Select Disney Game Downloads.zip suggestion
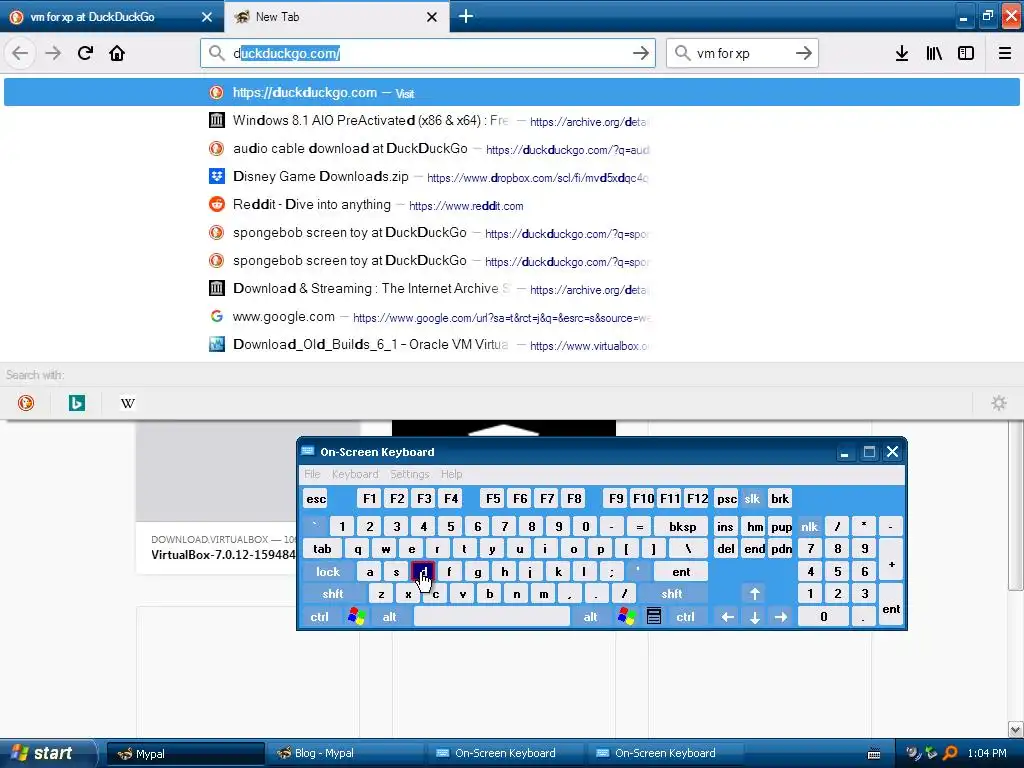 pos(511,177)
